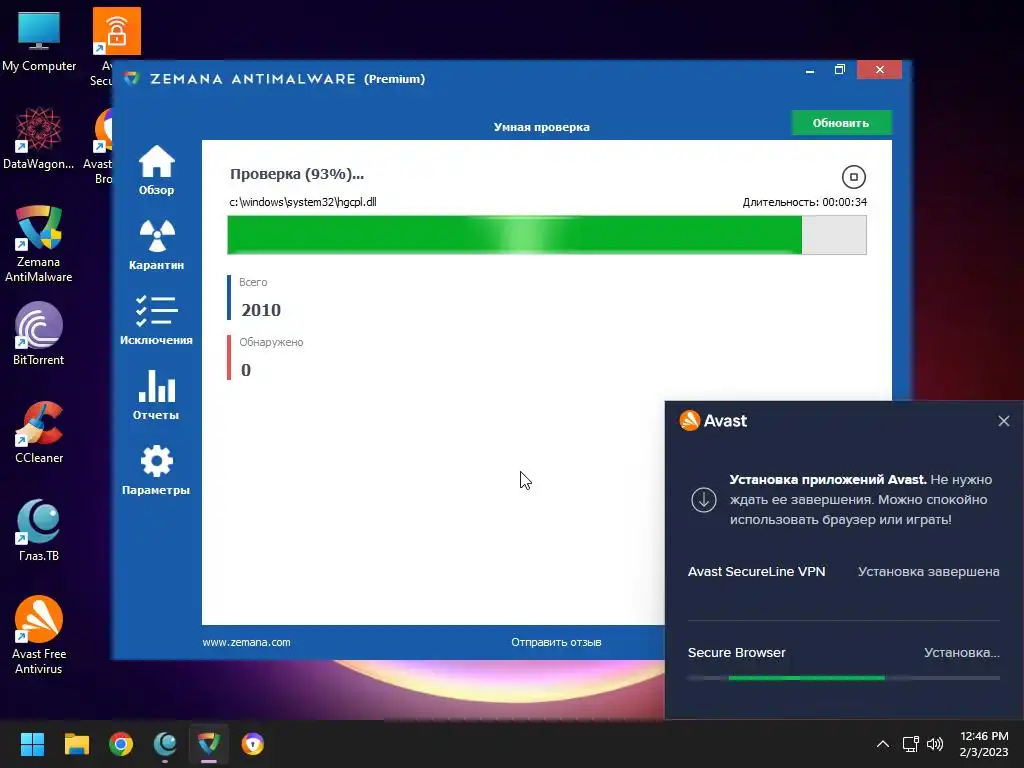Switch to Zemana AntiMalware in the taskbar
The height and width of the screenshot is (768, 1024).
point(209,744)
